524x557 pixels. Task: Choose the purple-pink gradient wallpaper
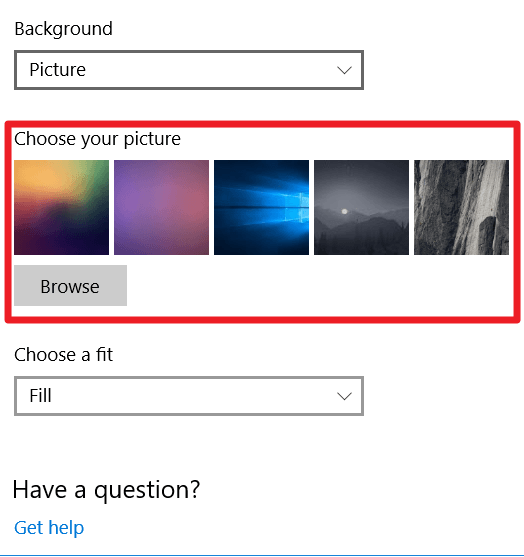161,207
